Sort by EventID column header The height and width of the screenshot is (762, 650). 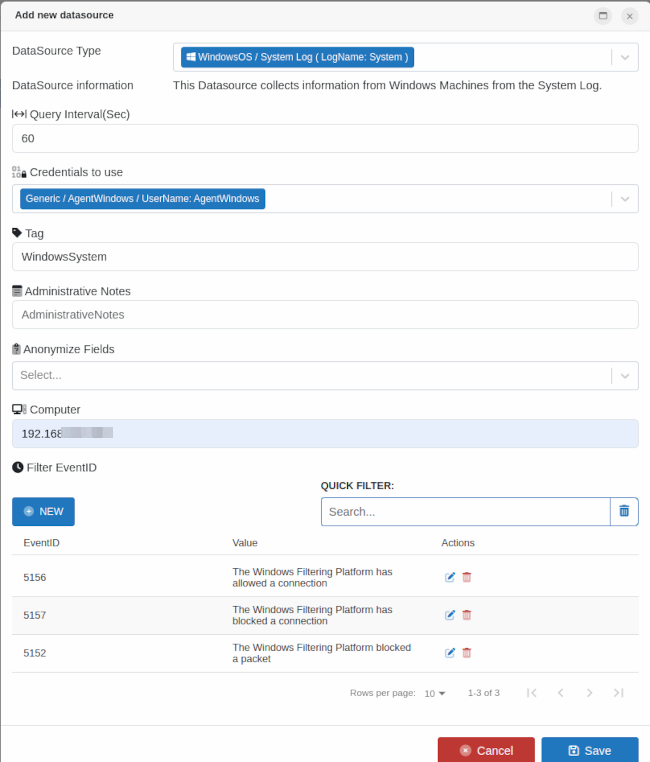pos(41,543)
